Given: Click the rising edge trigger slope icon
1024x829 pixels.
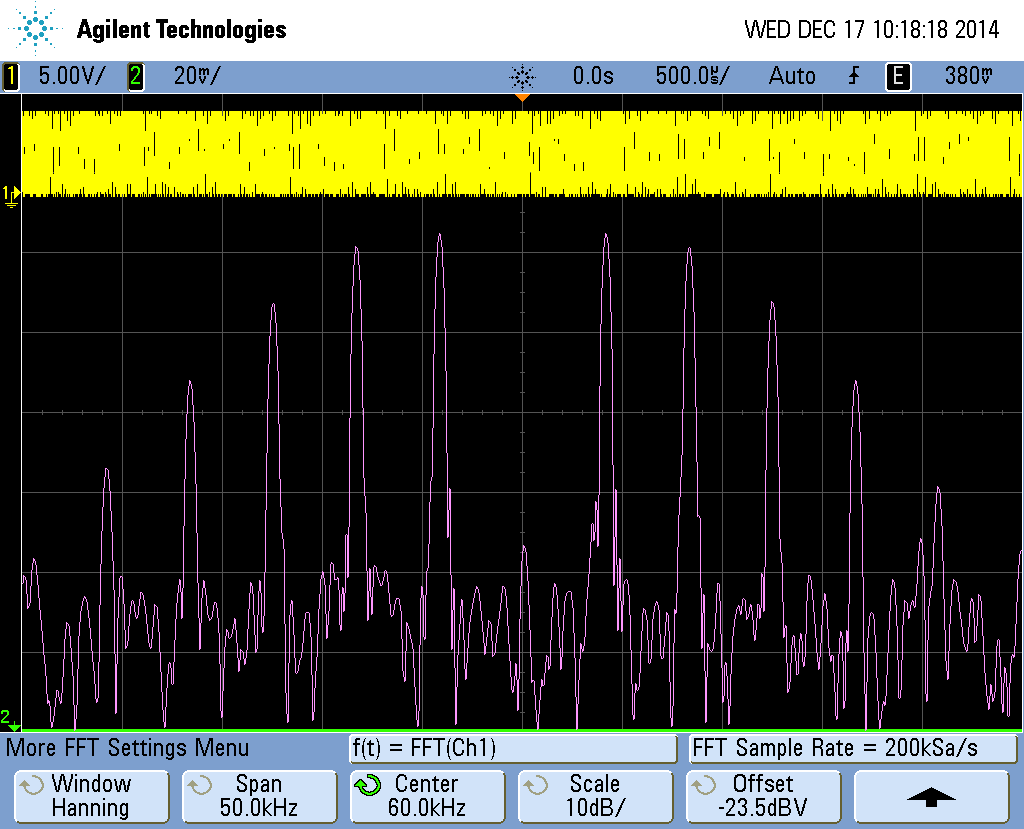Looking at the screenshot, I should tap(854, 76).
